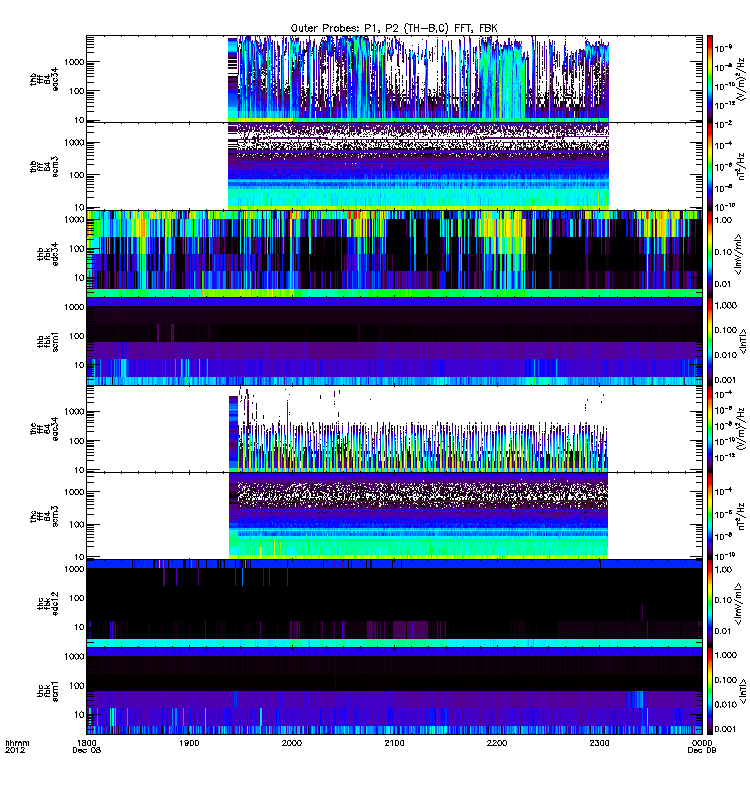Viewport: 750px width, 800px height.
Task: Click the color bar of the thb fff edc34 panel
Action: click(x=709, y=79)
